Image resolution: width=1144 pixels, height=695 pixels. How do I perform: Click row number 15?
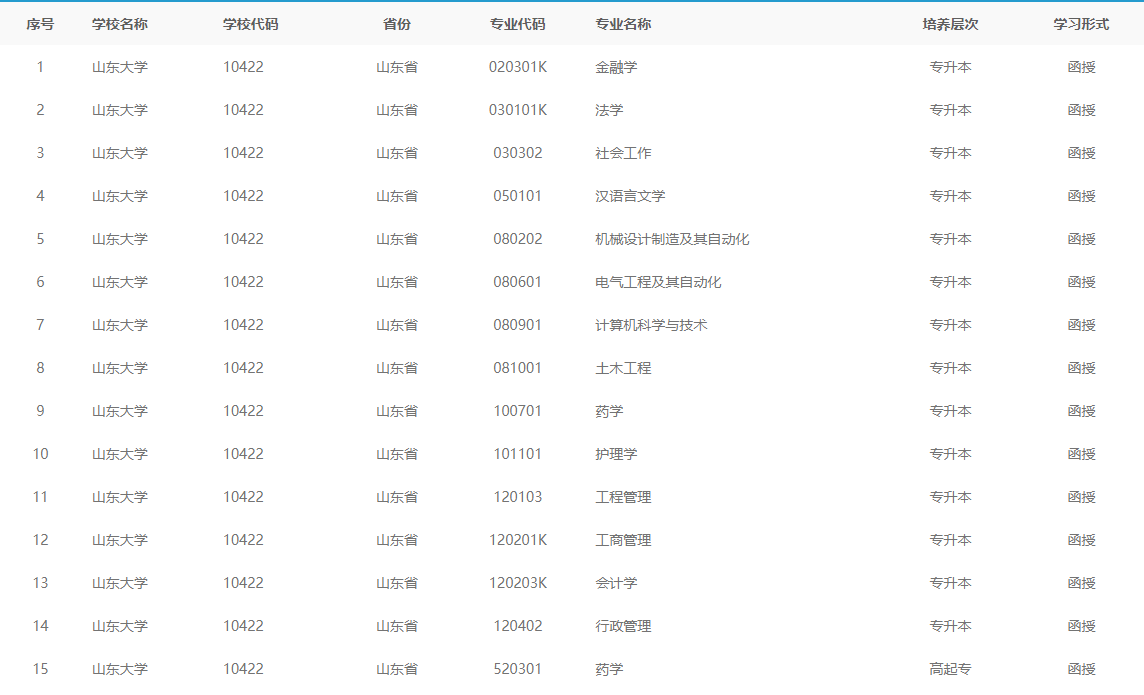pyautogui.click(x=40, y=669)
